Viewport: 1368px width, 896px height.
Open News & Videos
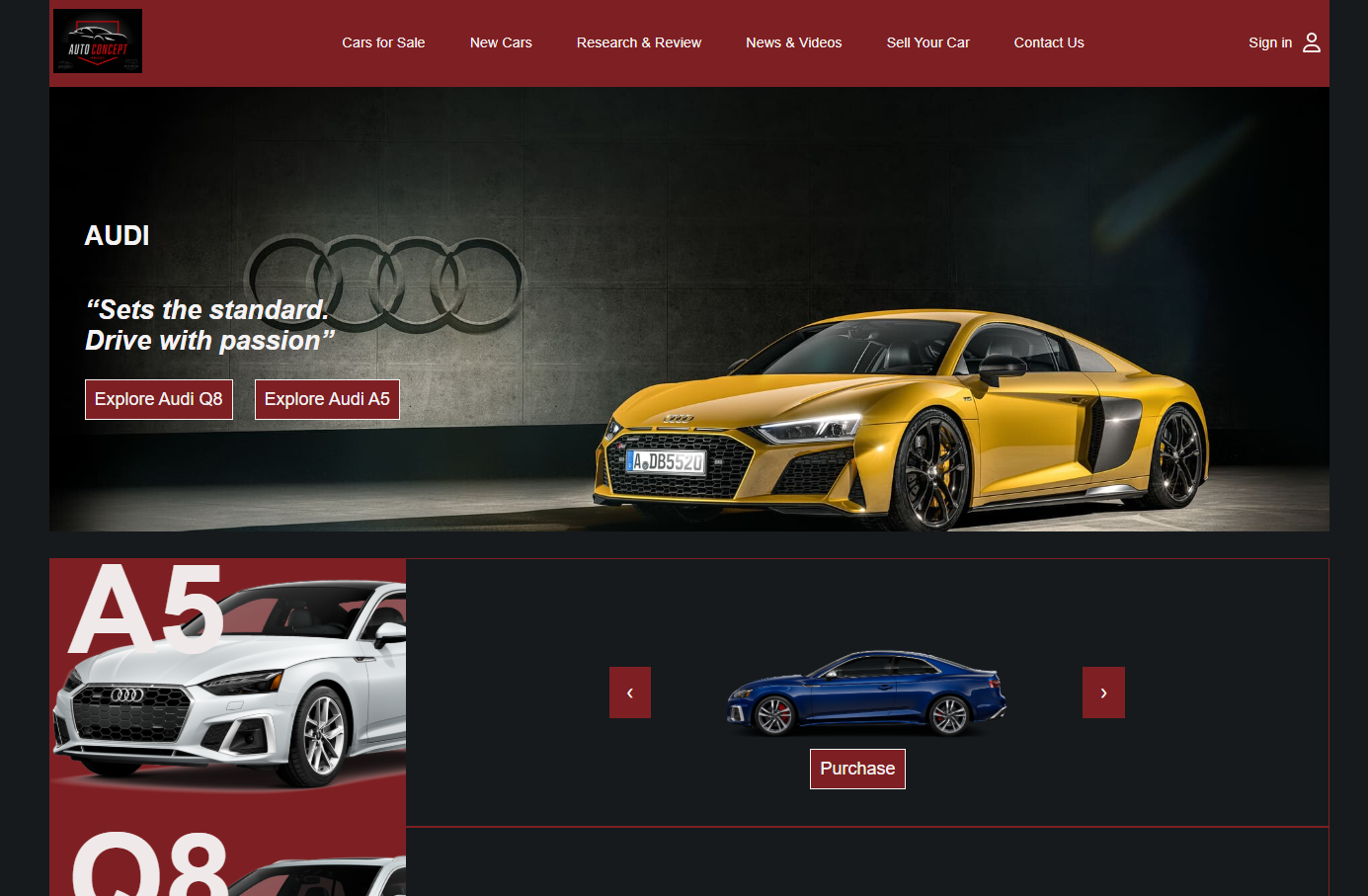[794, 42]
